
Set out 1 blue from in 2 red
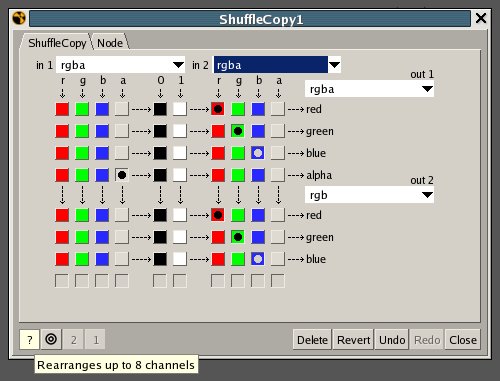218,153
